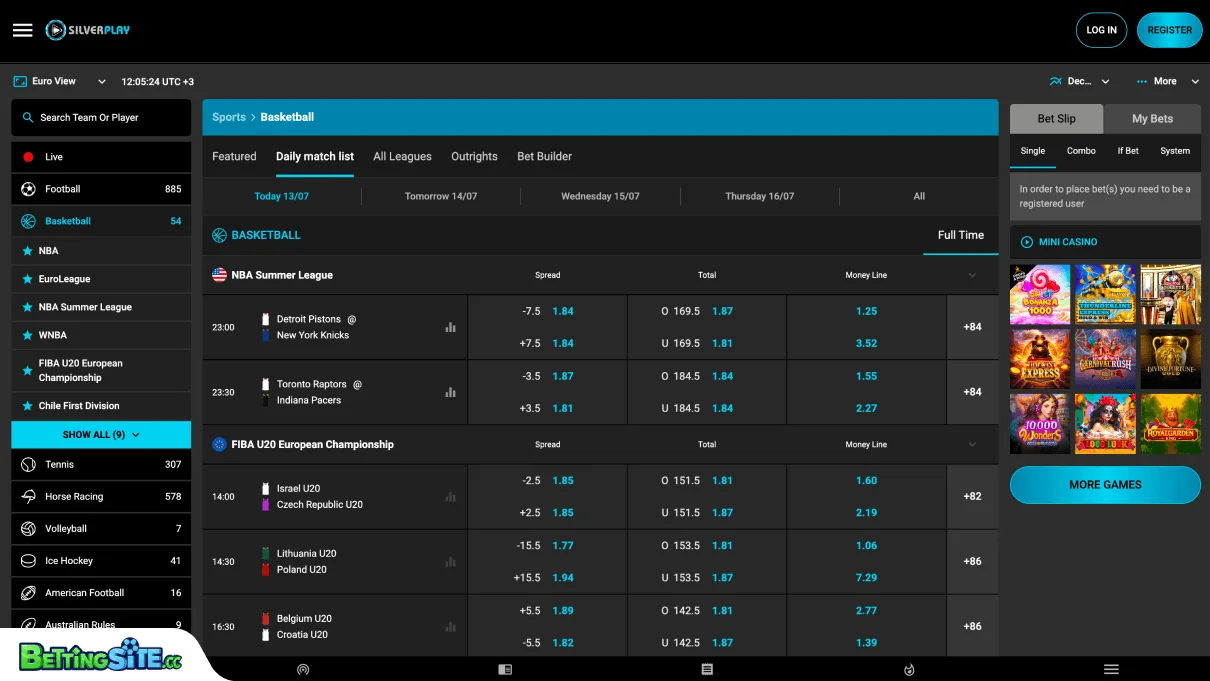
Task: Click the MORE GAMES button
Action: [1105, 484]
